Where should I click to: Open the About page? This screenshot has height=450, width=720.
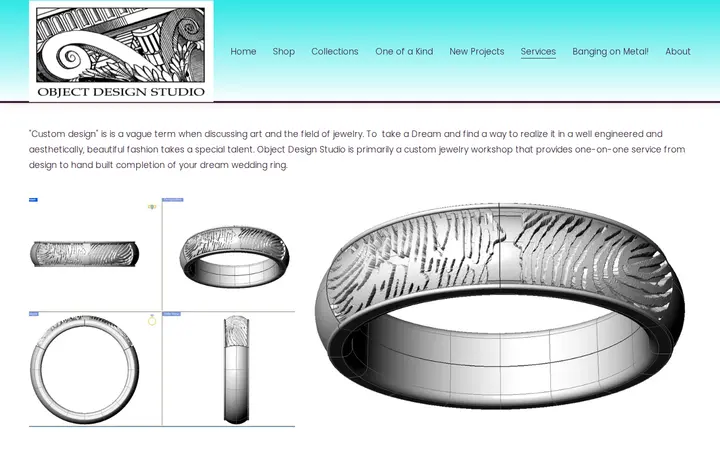pyautogui.click(x=678, y=51)
